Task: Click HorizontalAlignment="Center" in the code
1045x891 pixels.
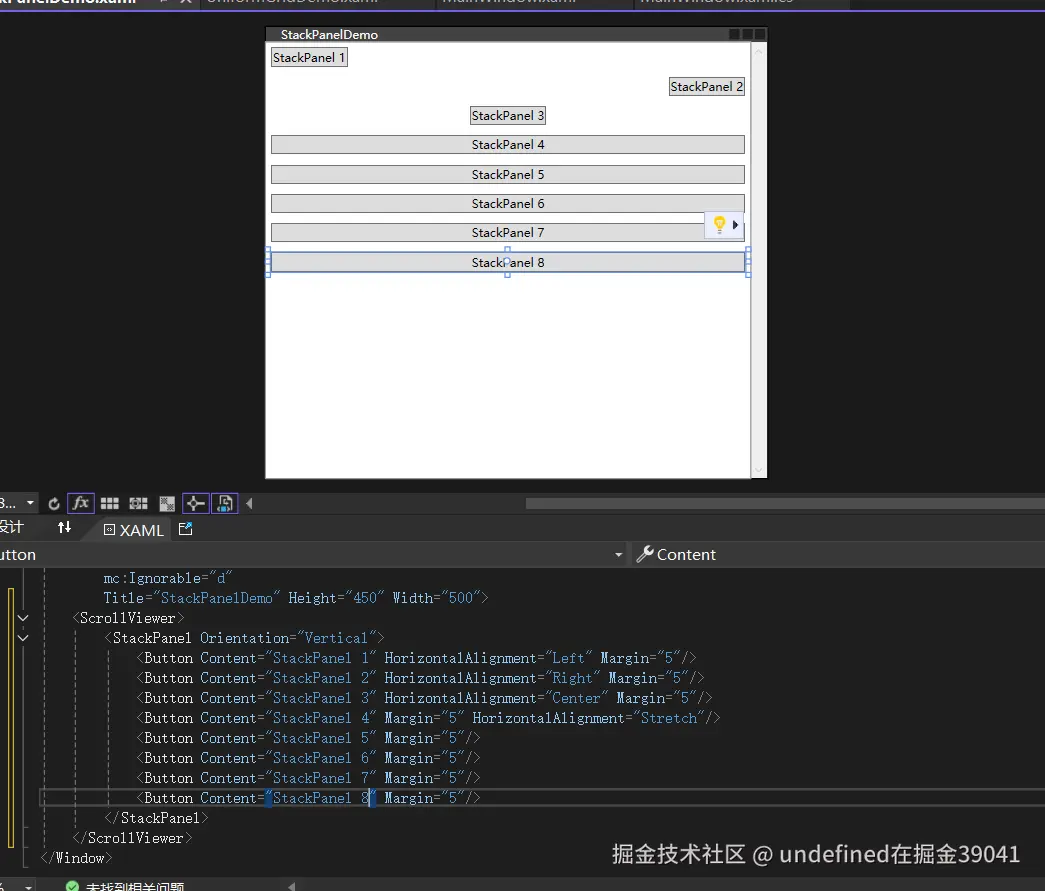Action: pos(497,698)
